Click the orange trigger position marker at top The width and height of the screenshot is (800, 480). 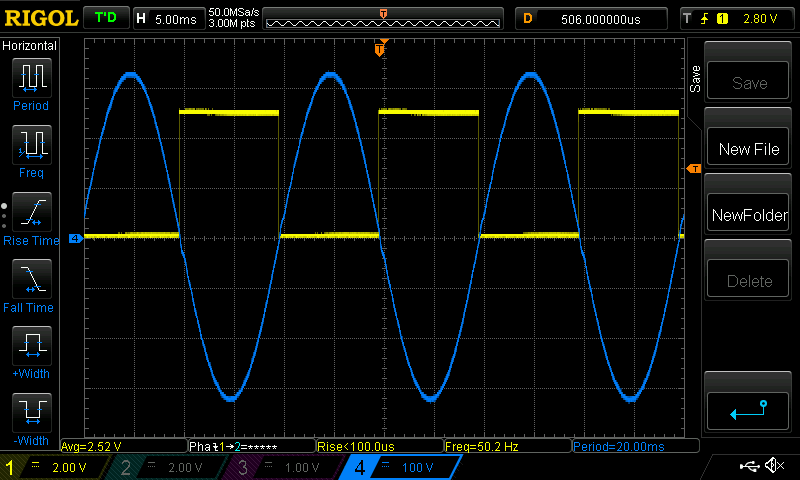(x=380, y=48)
